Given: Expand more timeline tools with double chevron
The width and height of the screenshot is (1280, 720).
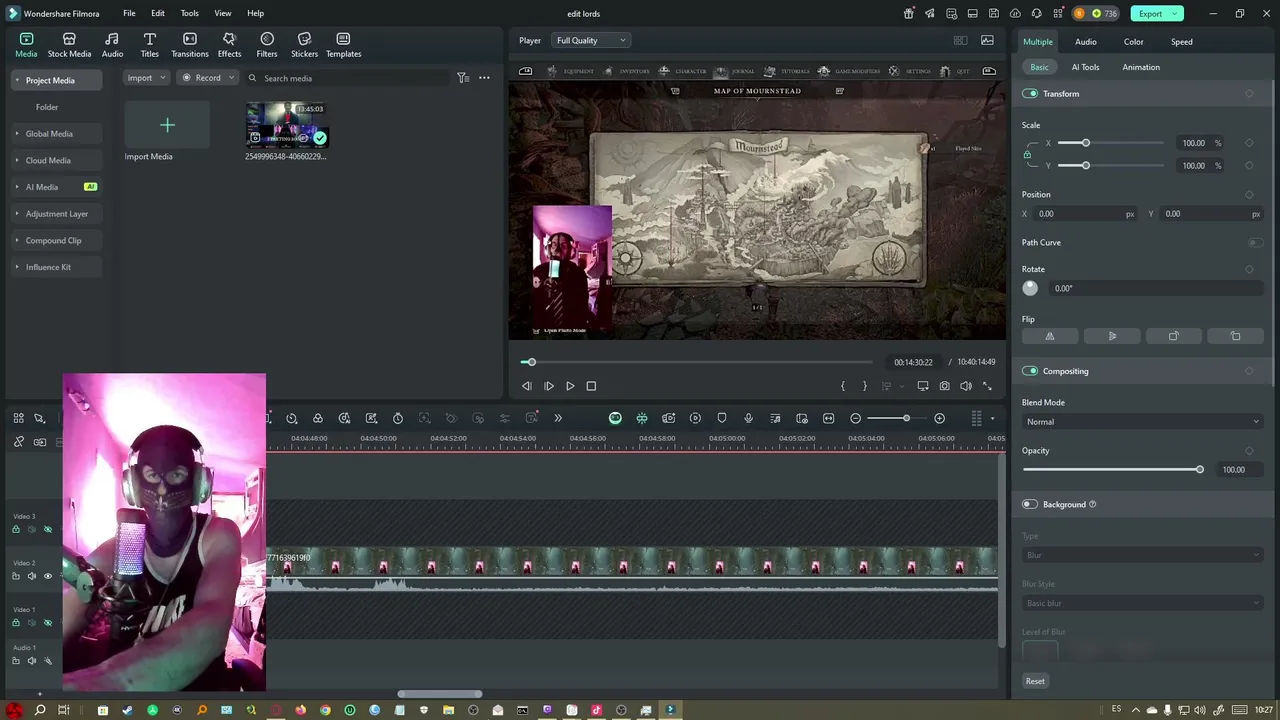Looking at the screenshot, I should [x=558, y=418].
